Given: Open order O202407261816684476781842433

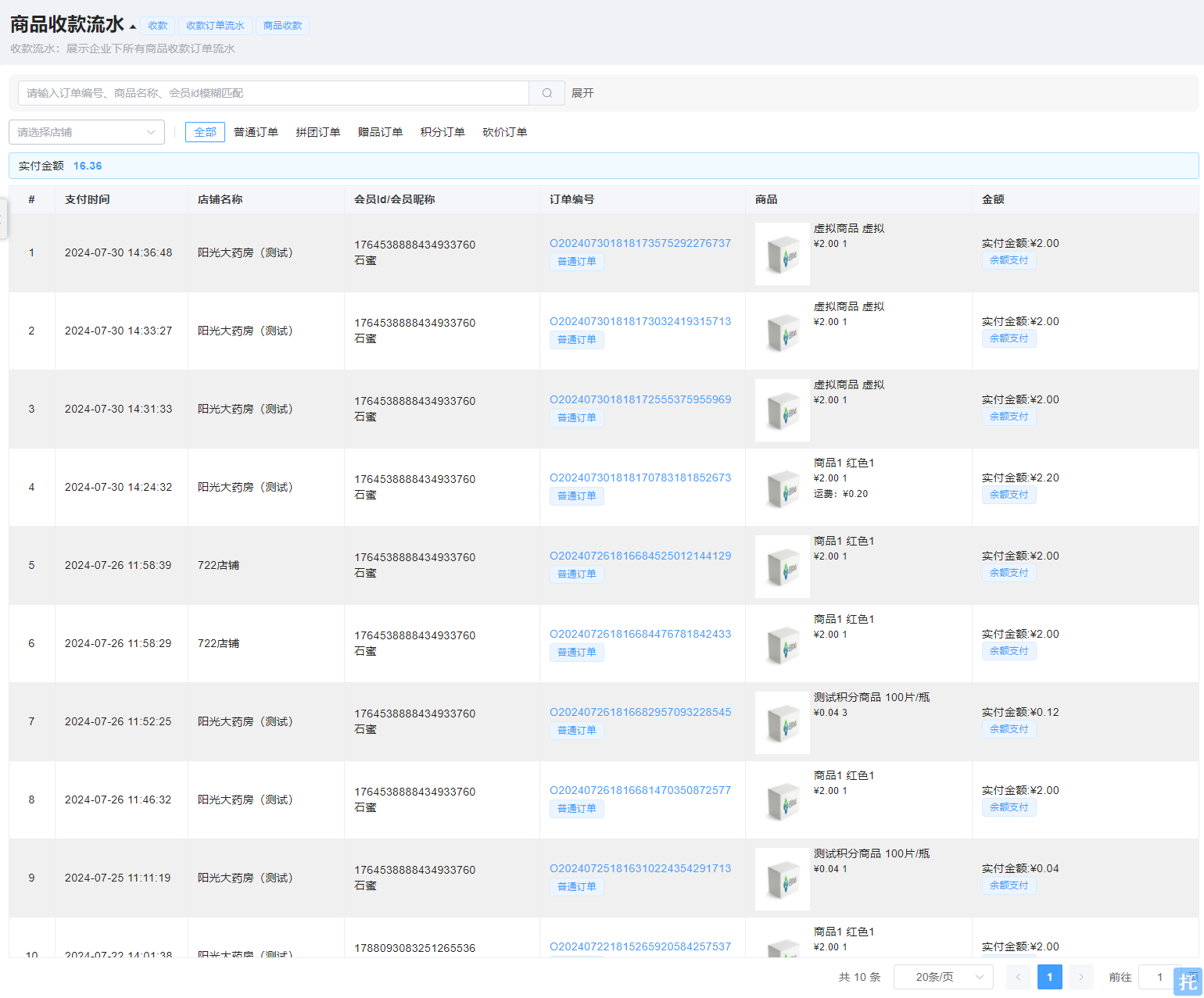Looking at the screenshot, I should pyautogui.click(x=640, y=634).
